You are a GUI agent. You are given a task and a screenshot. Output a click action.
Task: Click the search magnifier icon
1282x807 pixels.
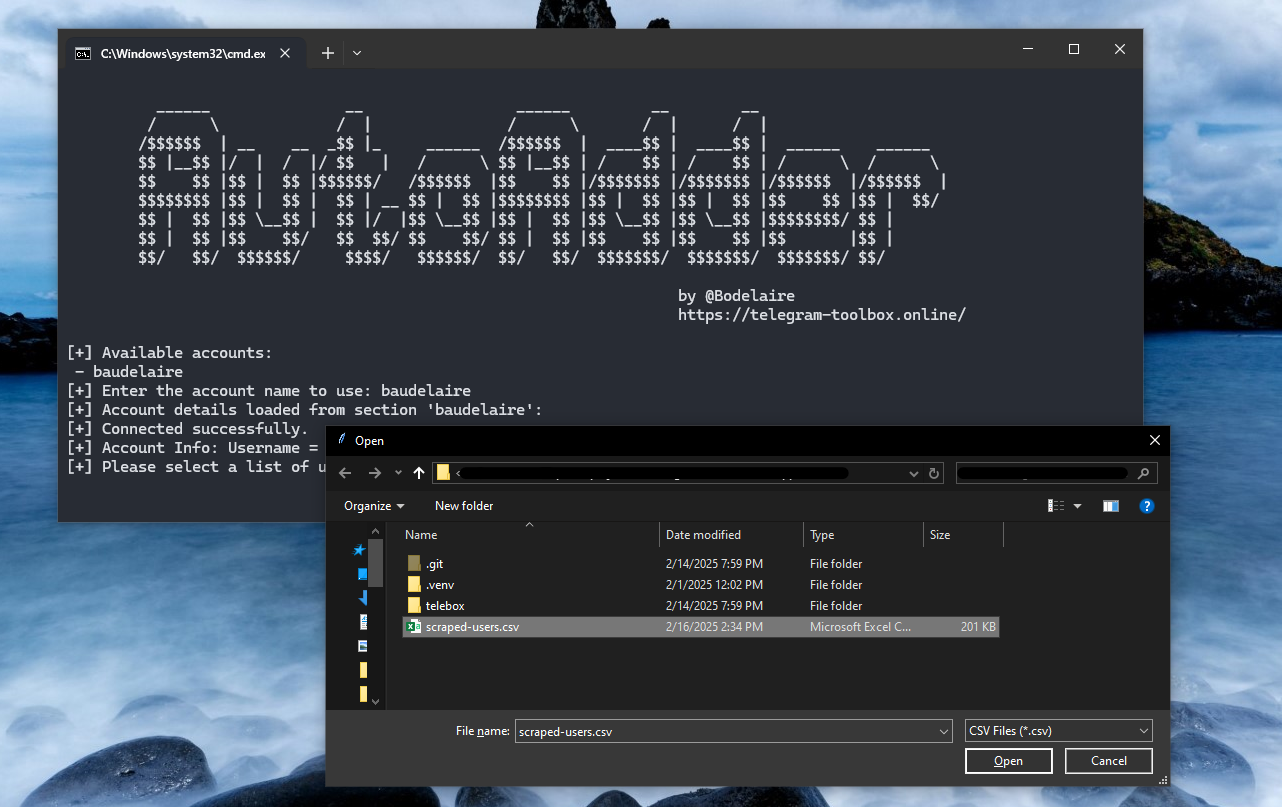[1143, 473]
